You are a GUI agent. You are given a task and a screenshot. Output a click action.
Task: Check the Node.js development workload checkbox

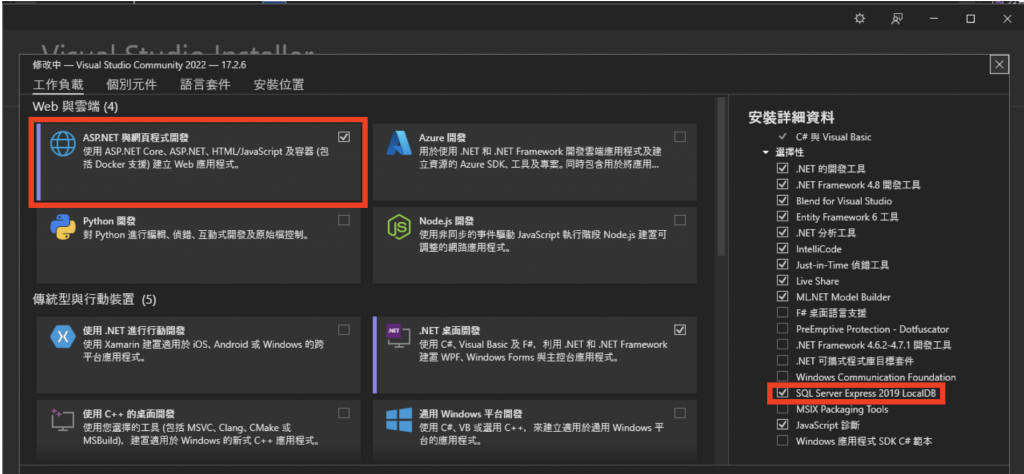680,221
